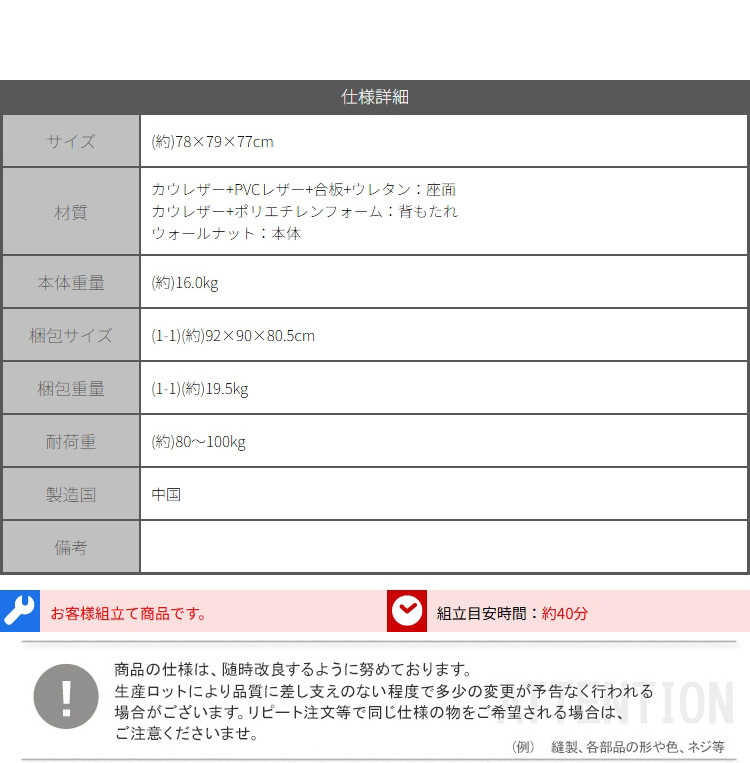This screenshot has width=750, height=763.
Task: Click the gray exclamation attention icon
Action: click(66, 696)
